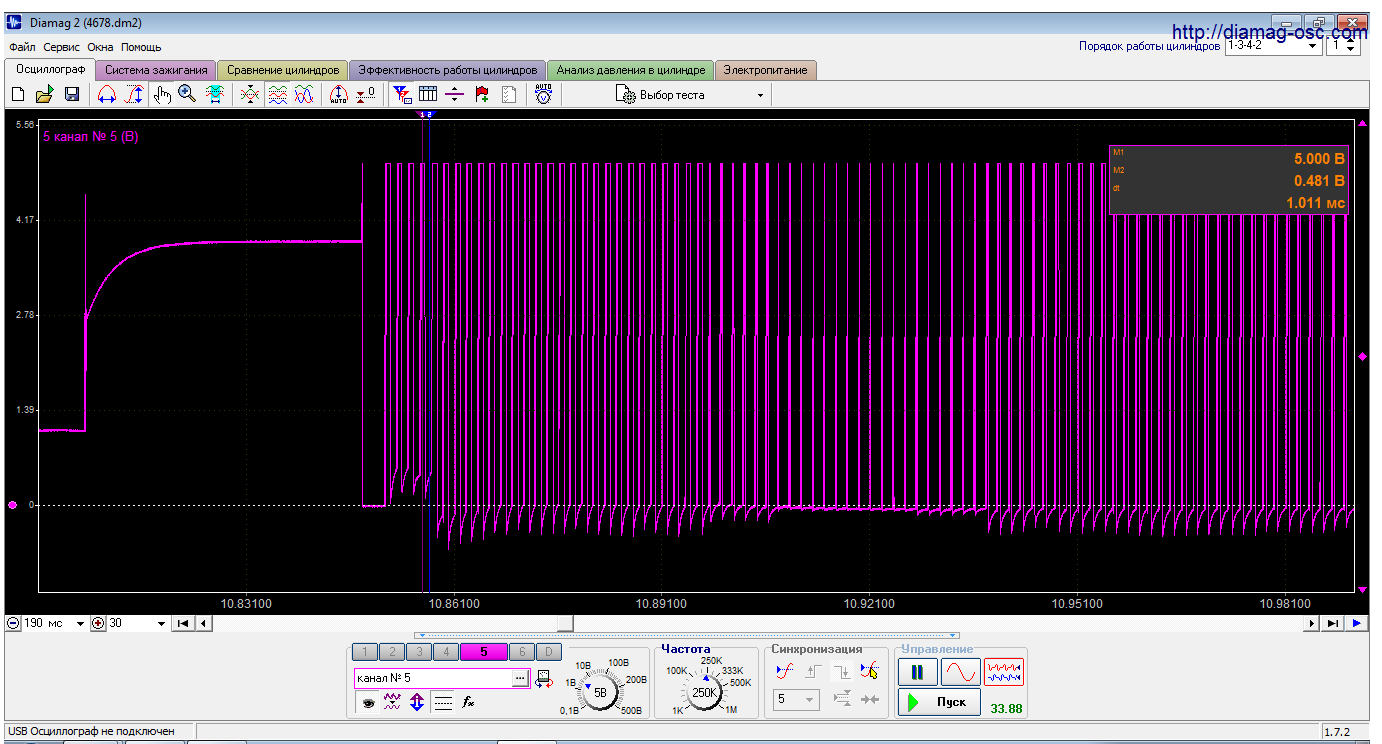The height and width of the screenshot is (744, 1382).
Task: Adjust the cylinder number stepper
Action: pyautogui.click(x=1351, y=45)
